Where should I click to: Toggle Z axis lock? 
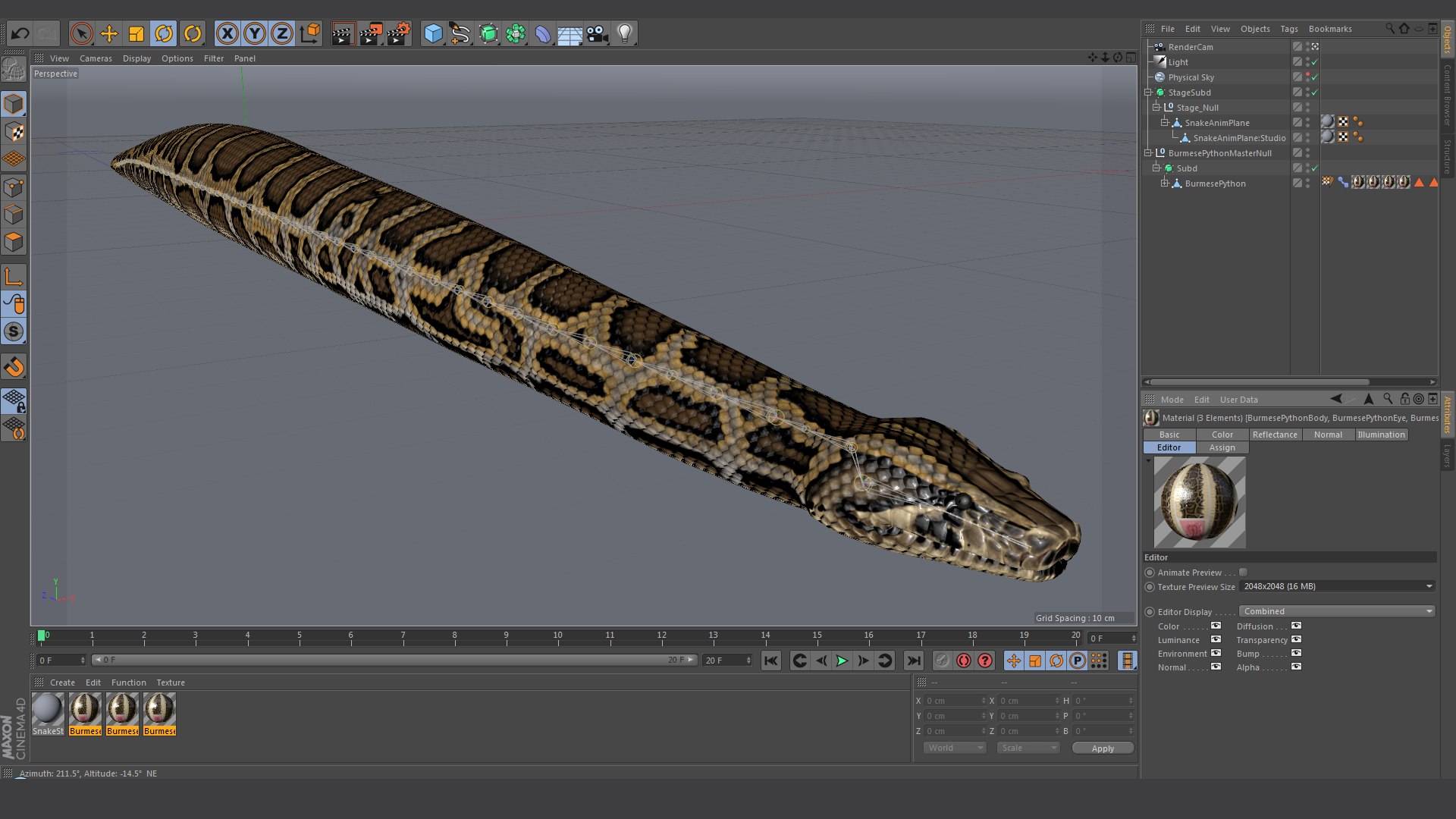[x=282, y=33]
